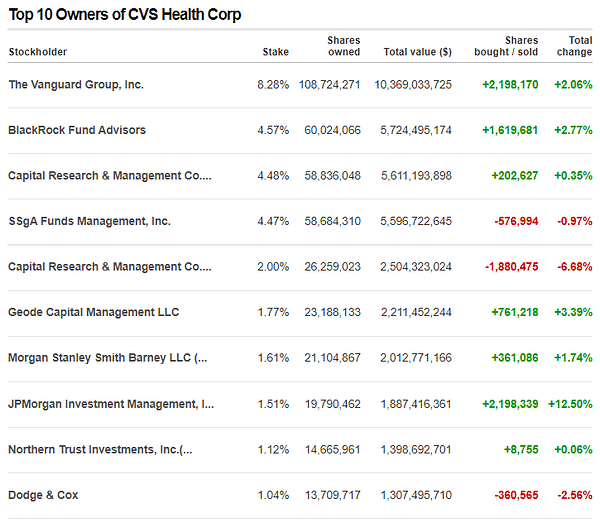
Task: Click shares sold value -360,565
Action: (x=516, y=495)
